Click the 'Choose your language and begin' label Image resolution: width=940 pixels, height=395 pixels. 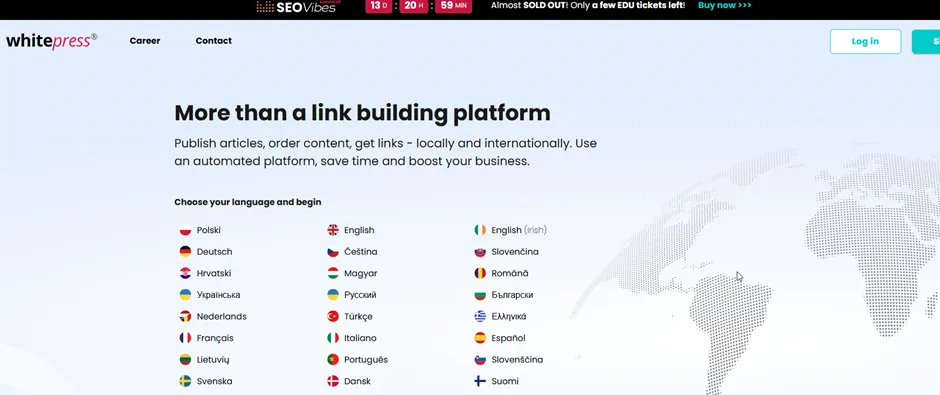point(248,203)
